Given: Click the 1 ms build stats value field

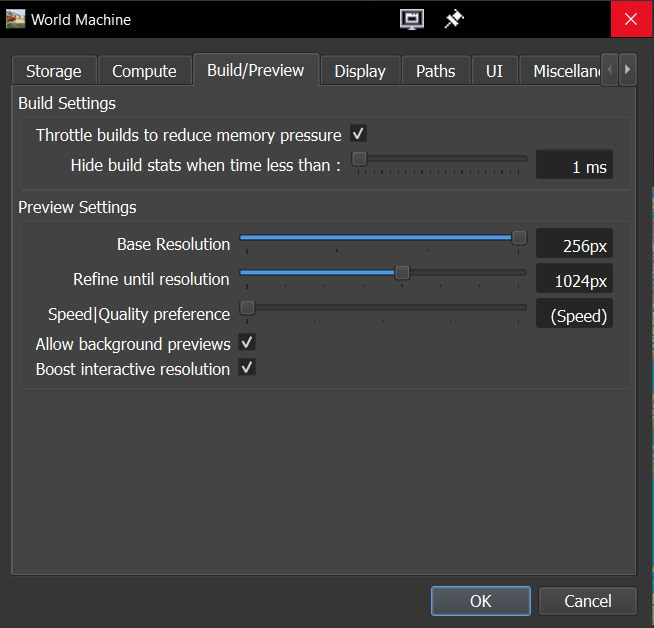Looking at the screenshot, I should [x=574, y=164].
